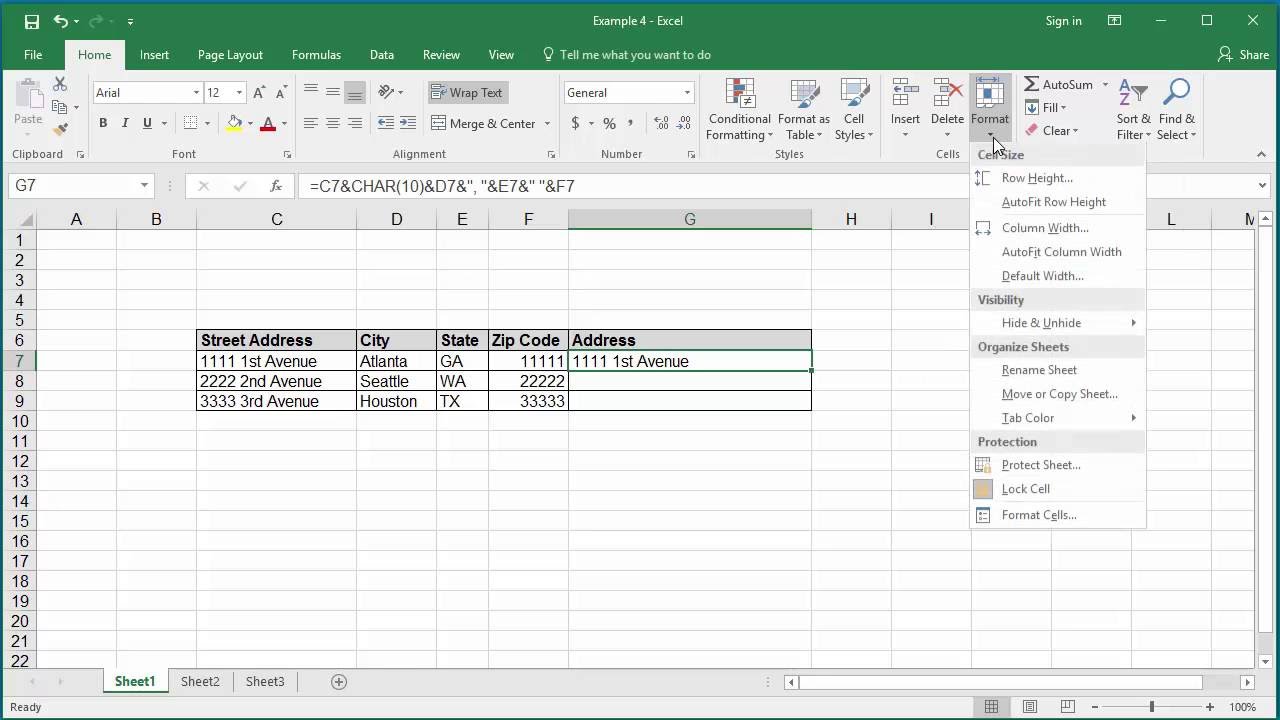
Task: Click the Merge & Center button
Action: click(483, 124)
